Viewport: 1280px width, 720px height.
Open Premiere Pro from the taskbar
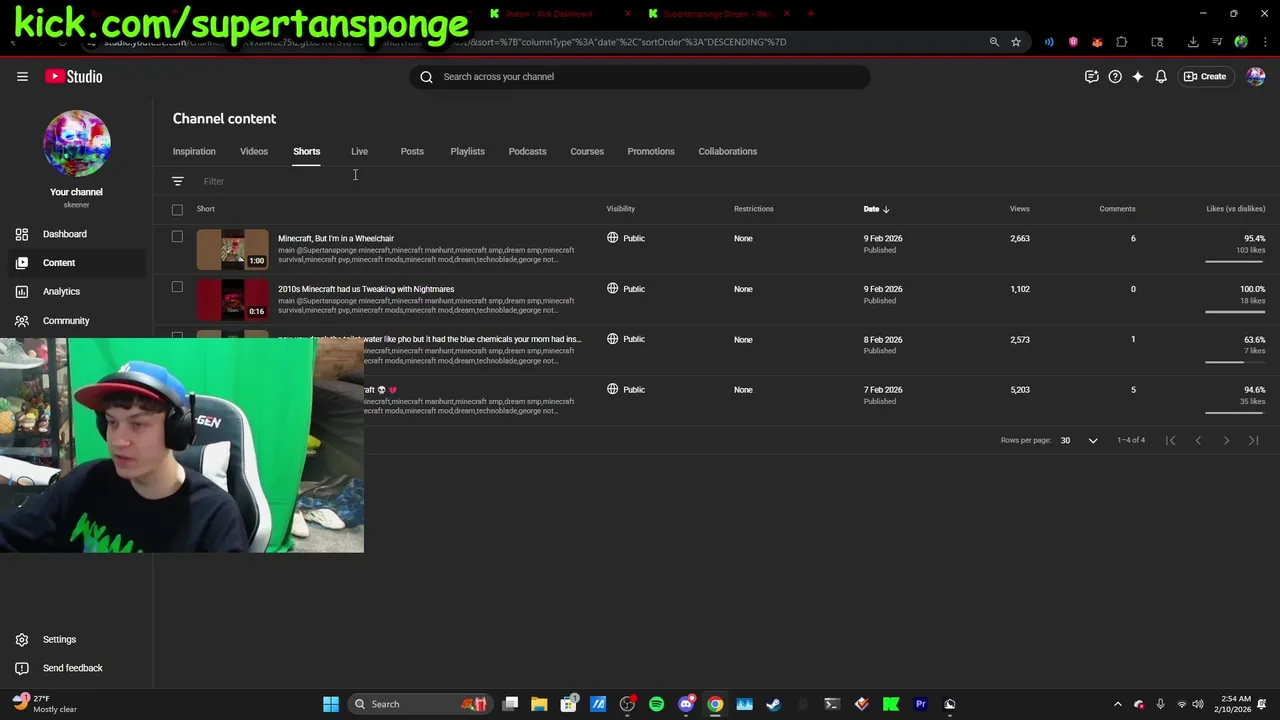(x=921, y=704)
